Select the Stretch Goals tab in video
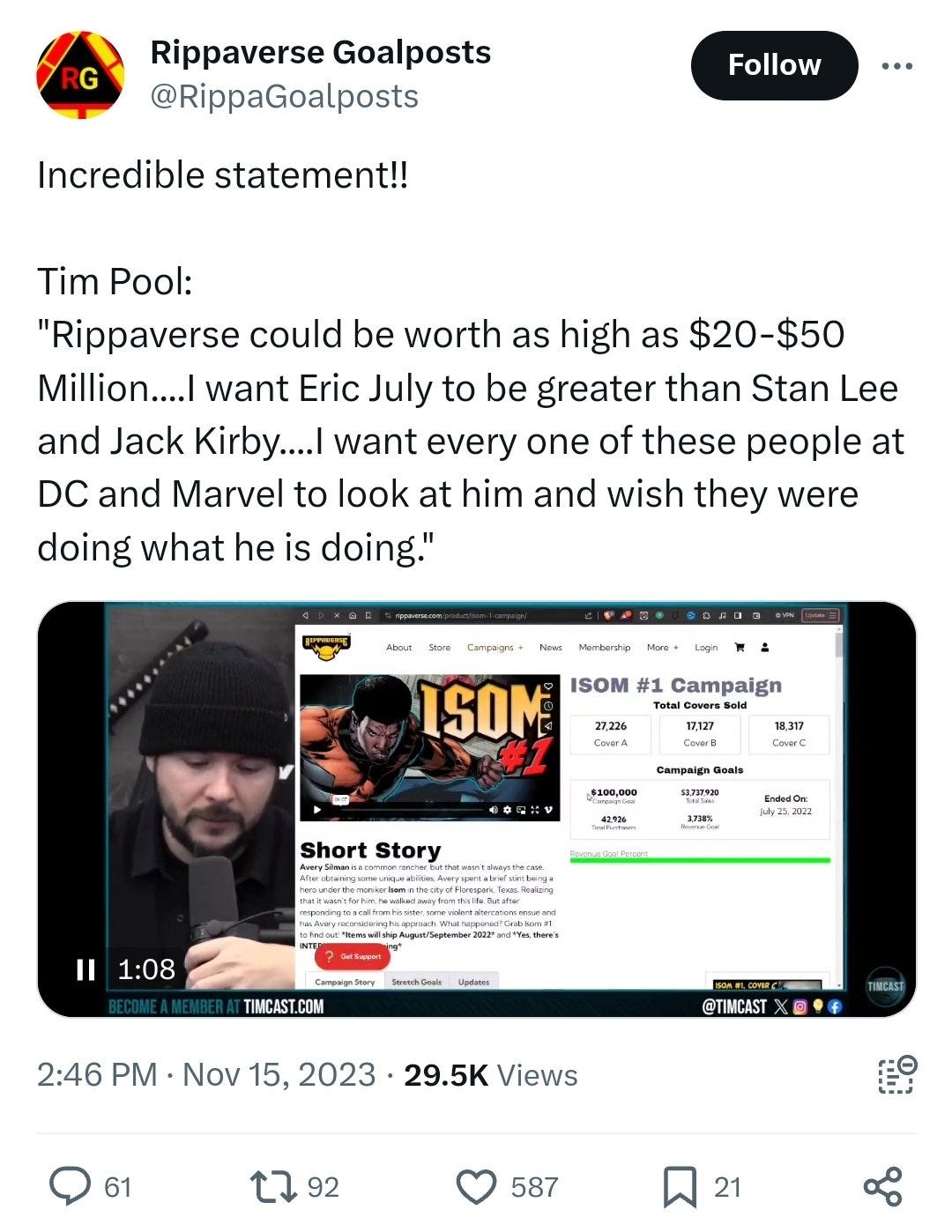Screen dimensions: 952x1232 (x=416, y=981)
